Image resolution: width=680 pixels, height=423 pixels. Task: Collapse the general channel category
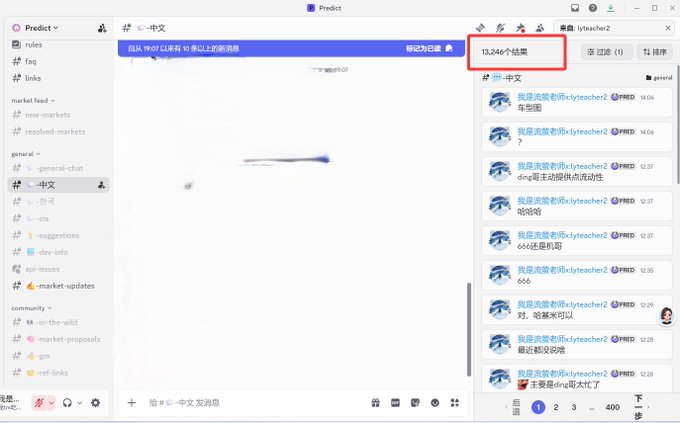pos(26,154)
